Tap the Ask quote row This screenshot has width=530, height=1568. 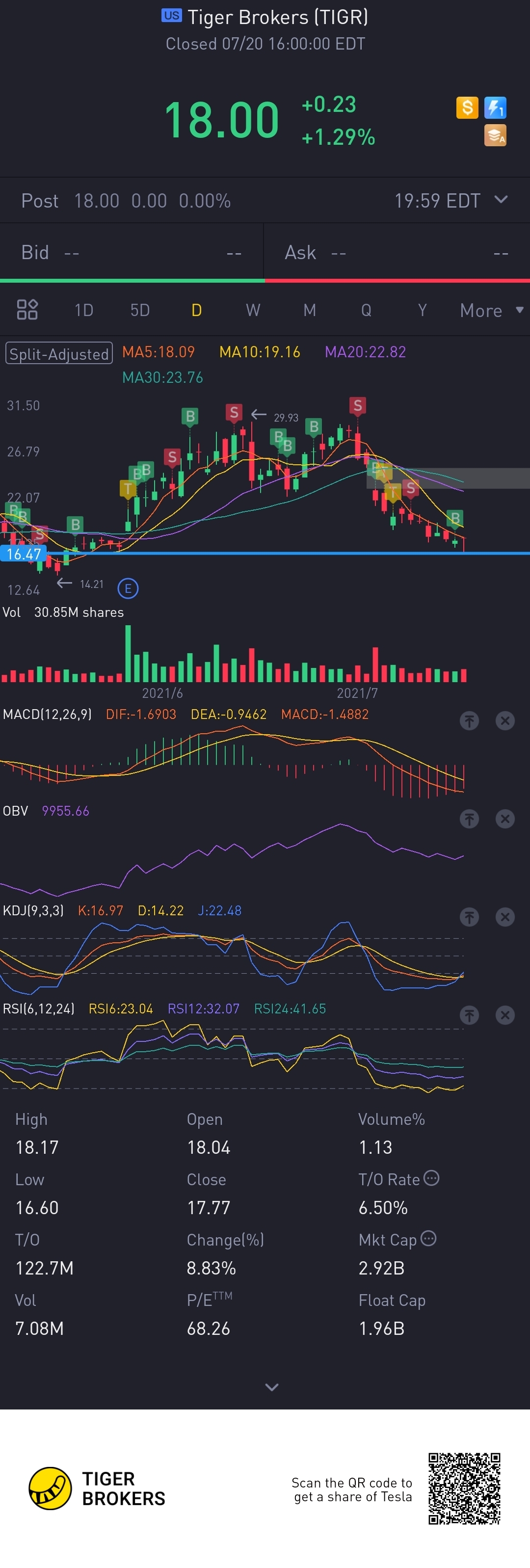pos(397,253)
